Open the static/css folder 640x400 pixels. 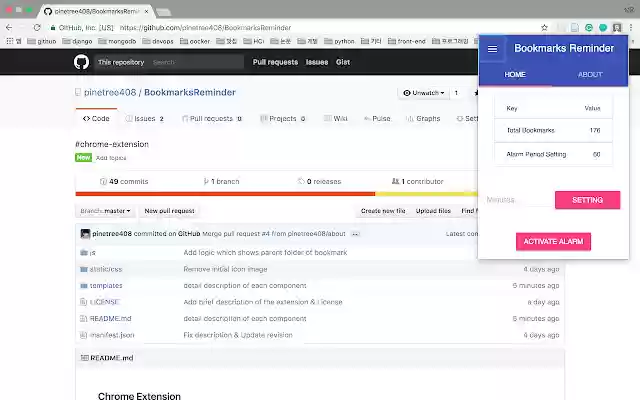[x=106, y=269]
